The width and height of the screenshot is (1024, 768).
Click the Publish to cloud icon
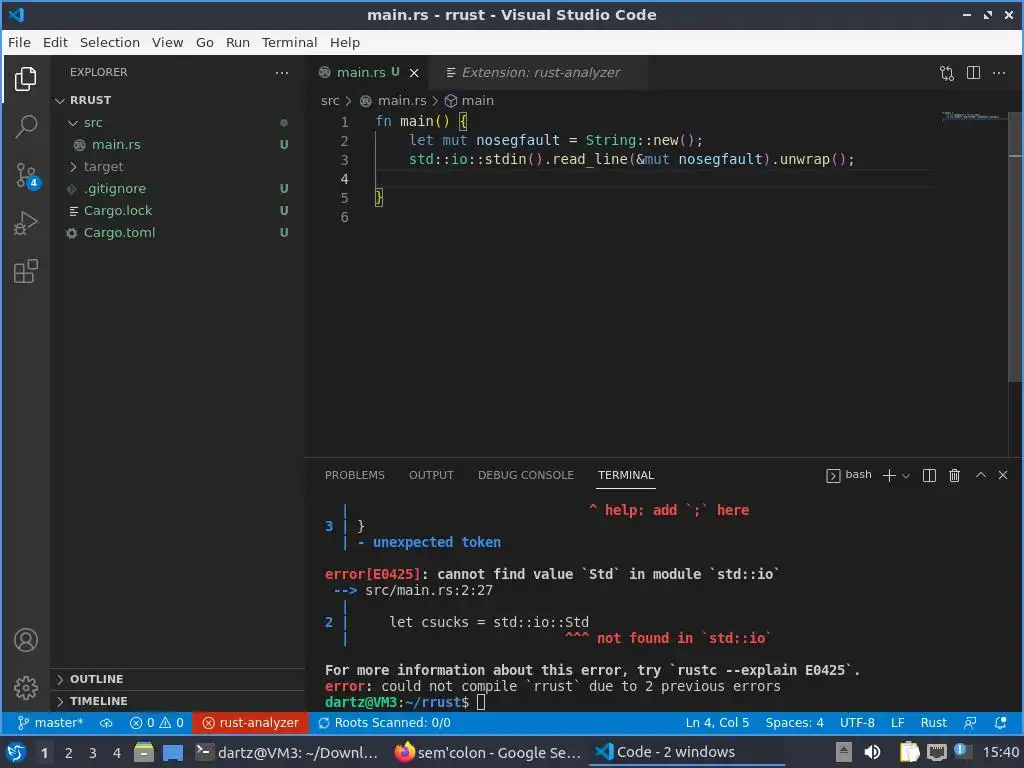coord(106,722)
